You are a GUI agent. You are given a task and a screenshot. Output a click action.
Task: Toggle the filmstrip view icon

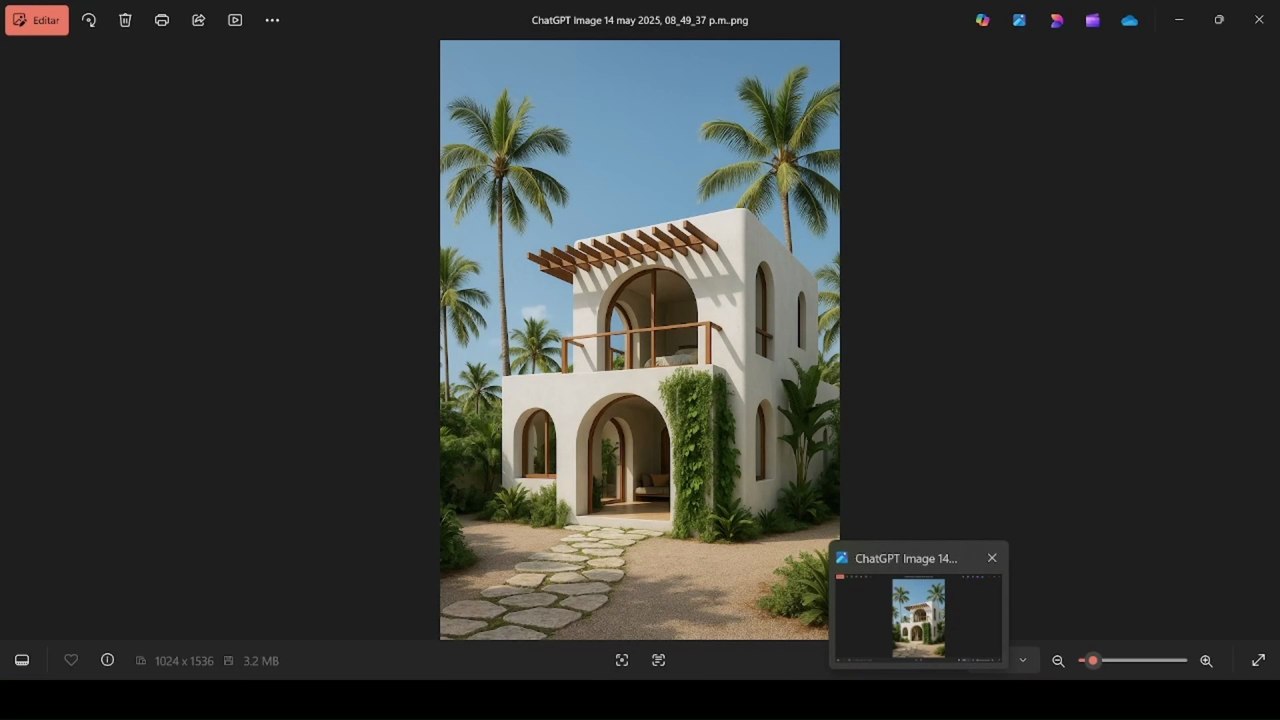22,660
